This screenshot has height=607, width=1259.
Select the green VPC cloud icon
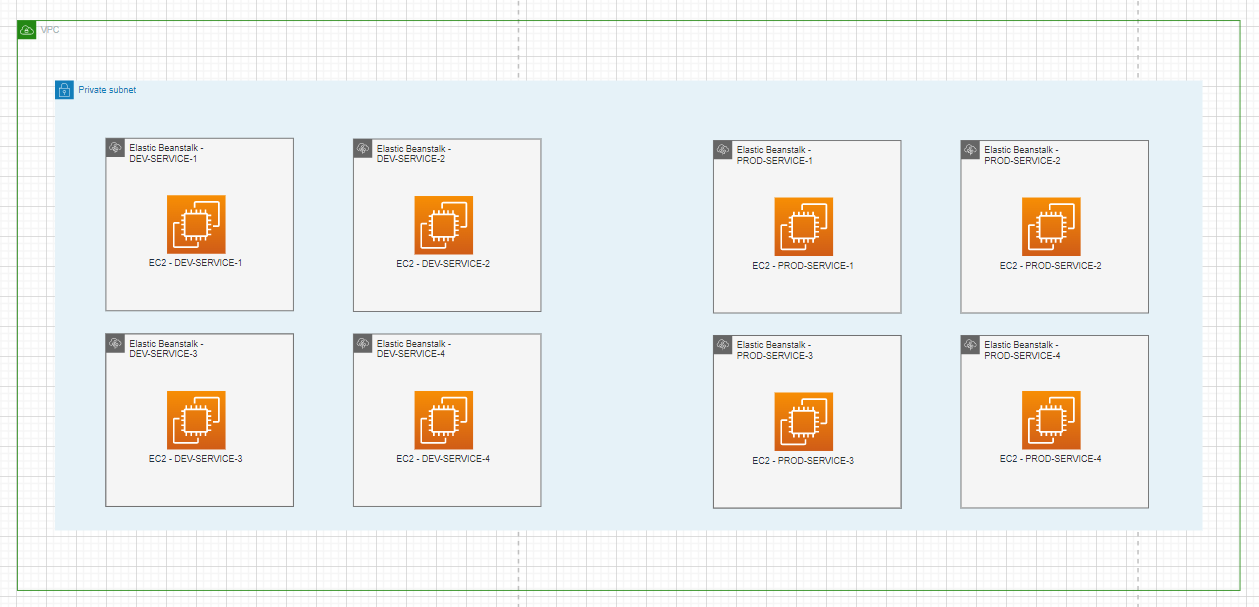[x=27, y=30]
